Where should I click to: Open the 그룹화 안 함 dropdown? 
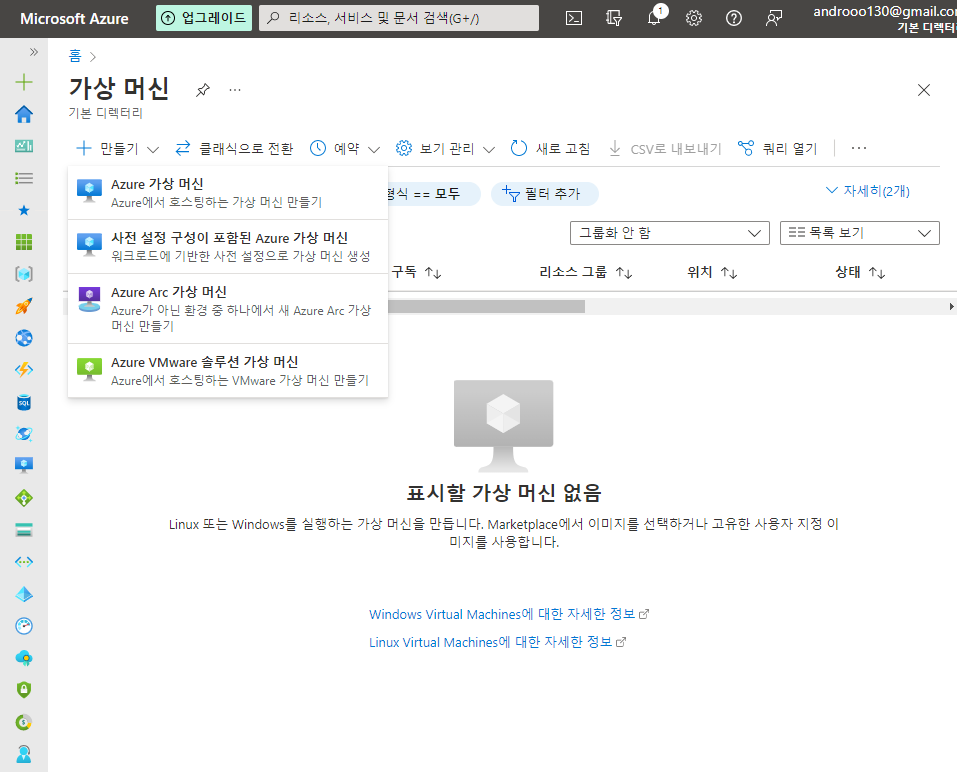pos(670,233)
